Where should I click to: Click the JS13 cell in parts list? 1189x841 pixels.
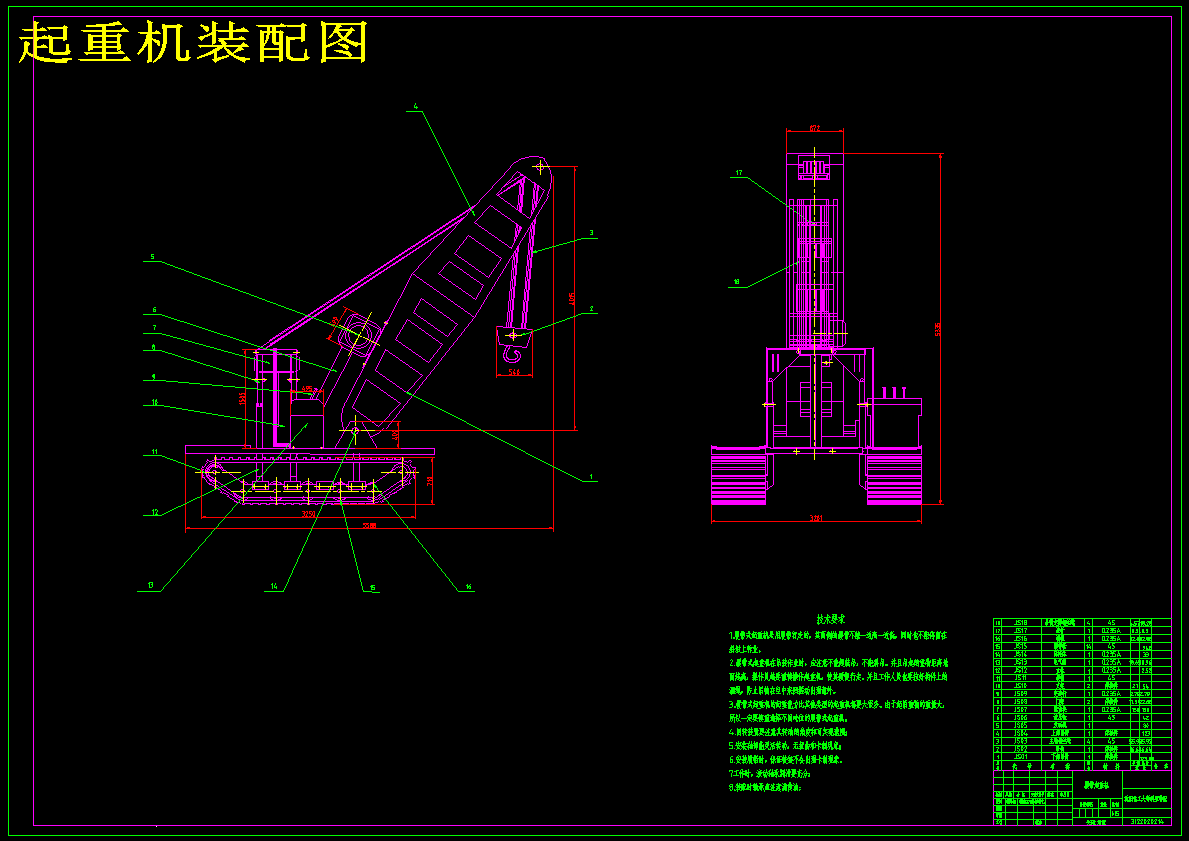1021,662
